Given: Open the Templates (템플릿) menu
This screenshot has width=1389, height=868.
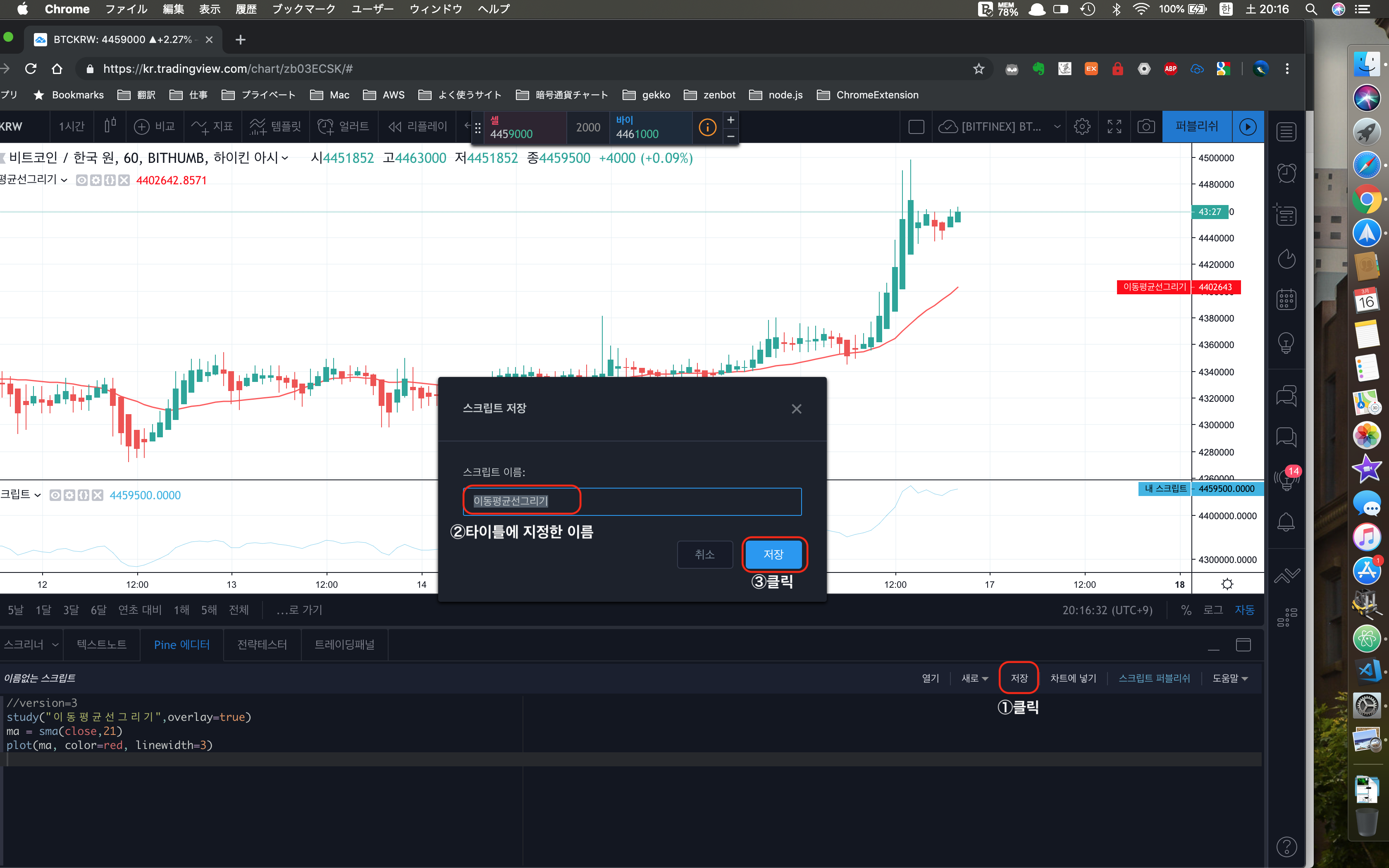Looking at the screenshot, I should click(x=275, y=126).
